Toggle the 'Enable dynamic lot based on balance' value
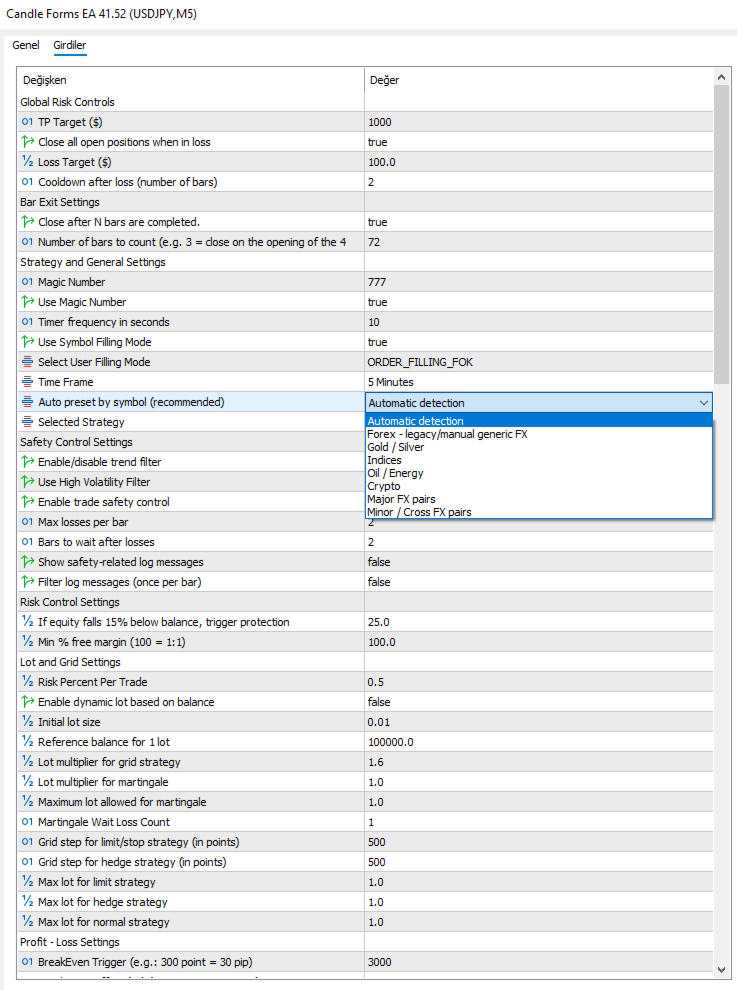737x990 pixels. (539, 702)
